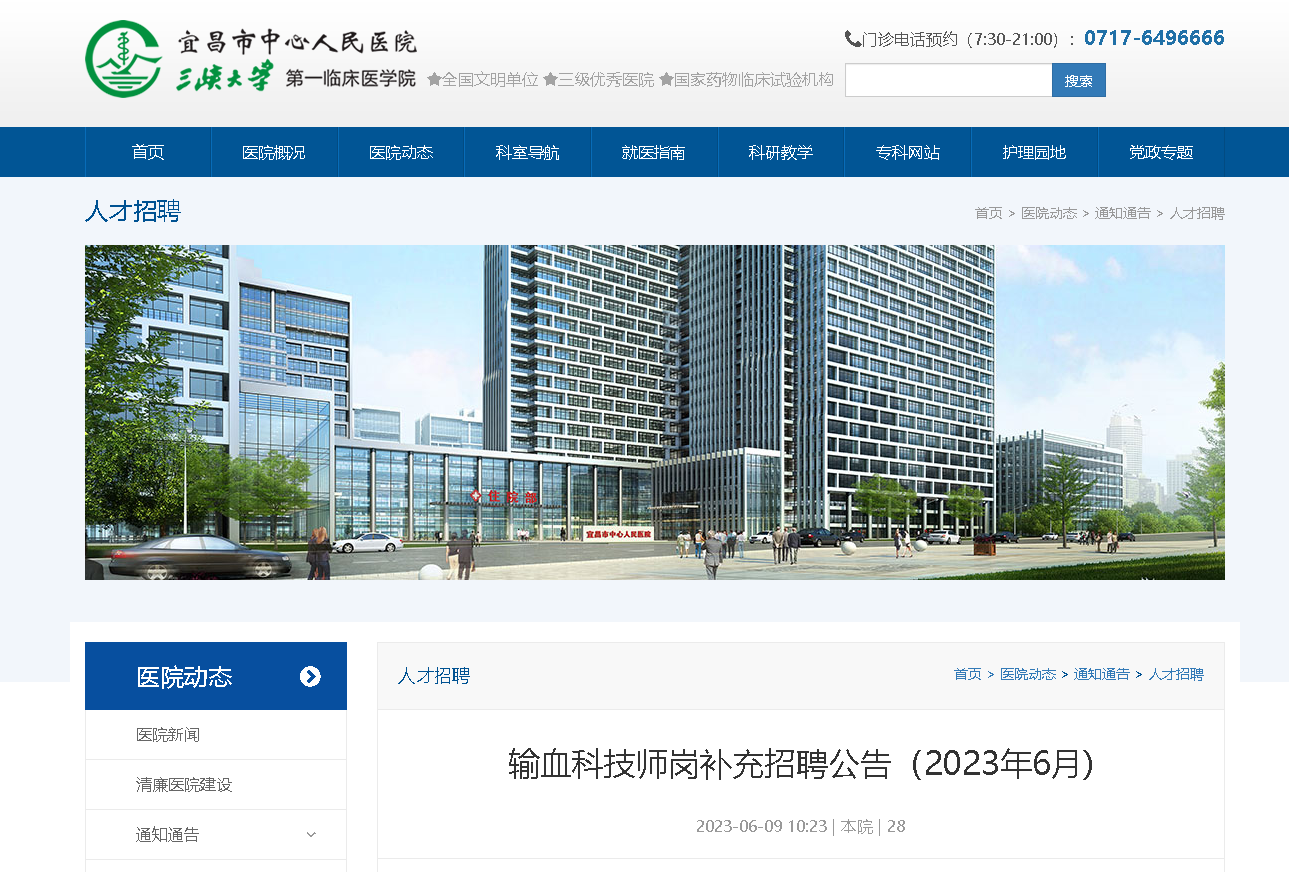Open 通知通告 sidebar item
The height and width of the screenshot is (872, 1289).
click(216, 835)
